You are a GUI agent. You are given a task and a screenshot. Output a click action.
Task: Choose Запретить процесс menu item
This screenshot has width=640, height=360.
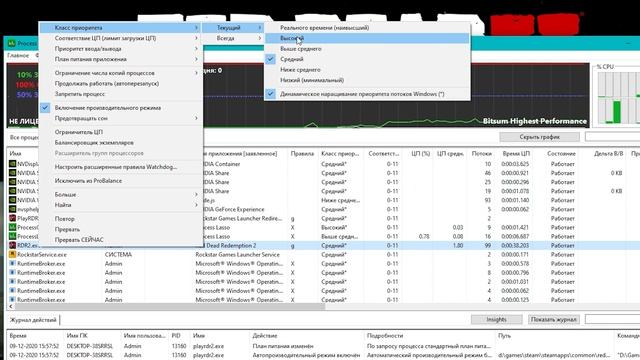pyautogui.click(x=121, y=94)
